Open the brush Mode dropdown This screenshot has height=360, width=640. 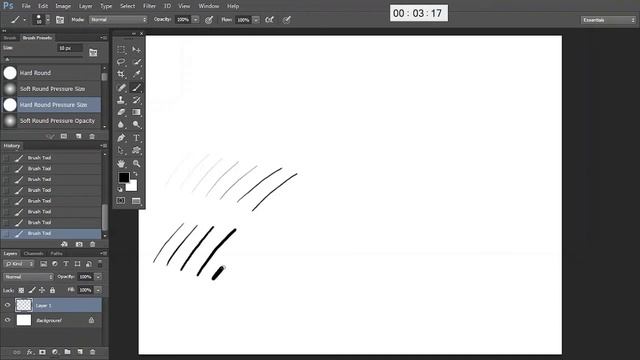coord(118,20)
